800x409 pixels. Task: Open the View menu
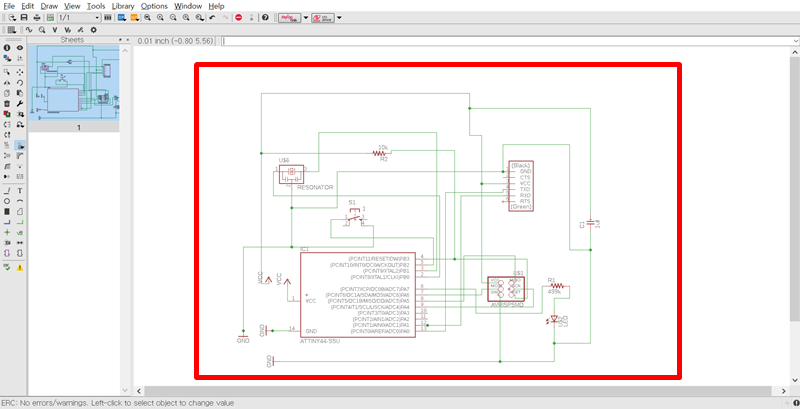click(x=72, y=6)
